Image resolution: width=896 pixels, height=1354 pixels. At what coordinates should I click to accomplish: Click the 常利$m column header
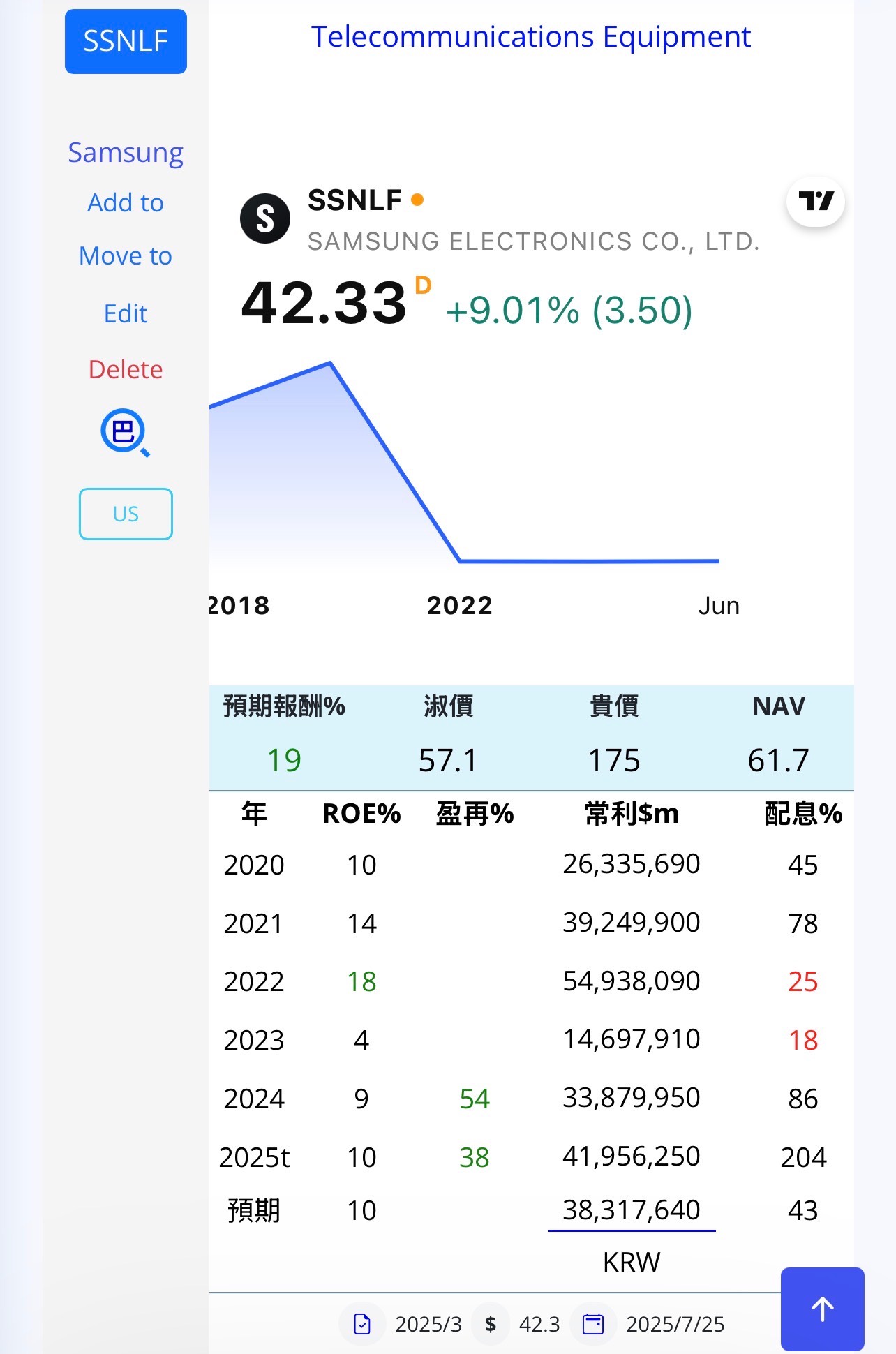(x=632, y=814)
